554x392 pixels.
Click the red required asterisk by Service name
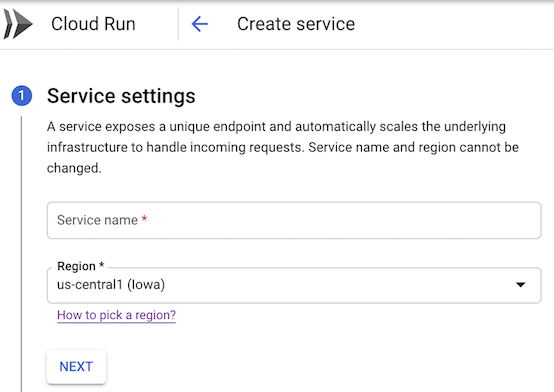pyautogui.click(x=144, y=219)
